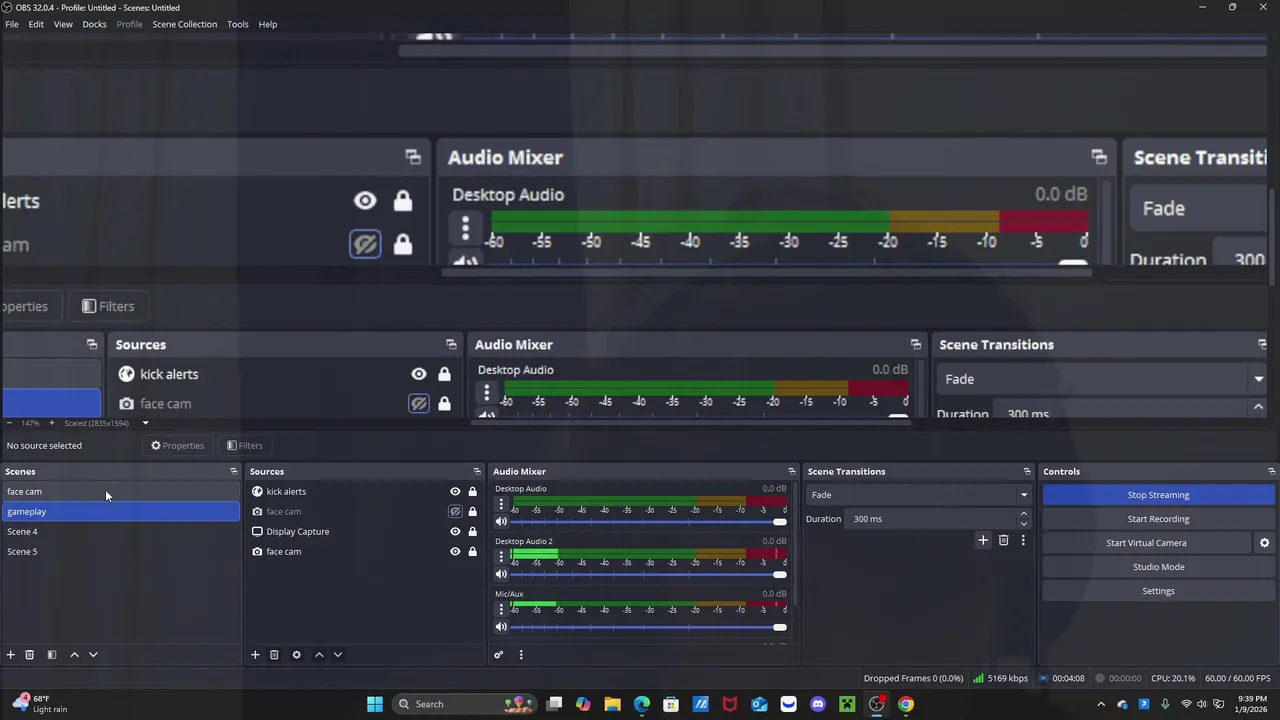Open Advanced Audio Properties gear in Audio Mixer
This screenshot has width=1280, height=720.
[x=498, y=655]
